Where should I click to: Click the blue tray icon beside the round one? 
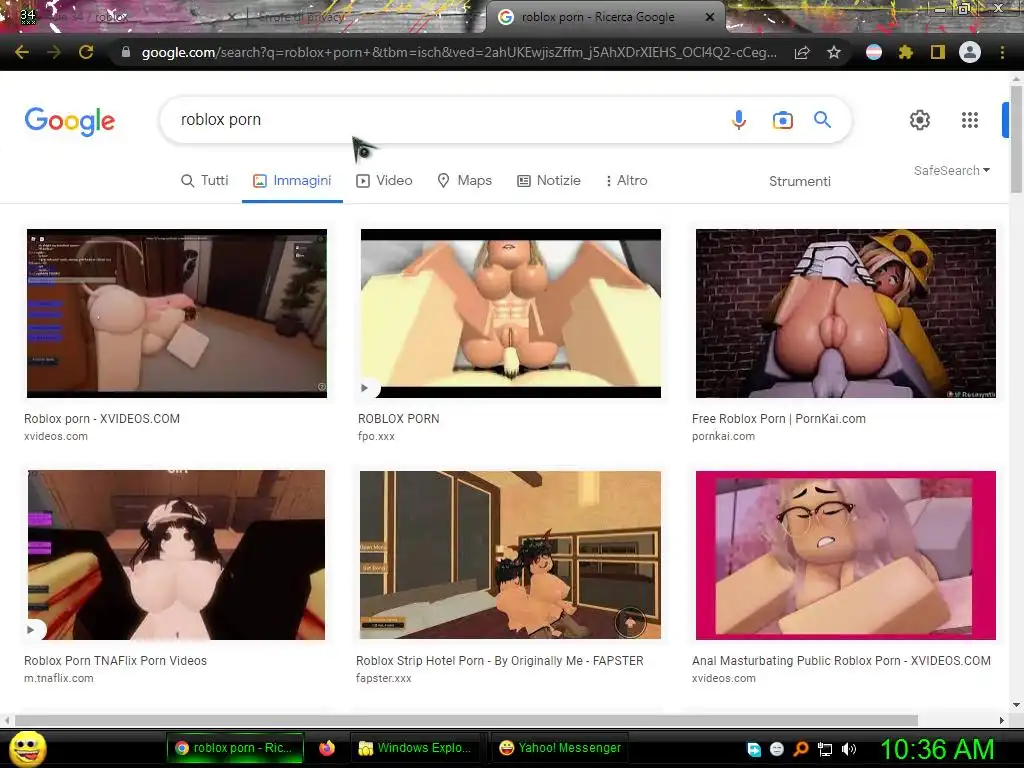754,749
